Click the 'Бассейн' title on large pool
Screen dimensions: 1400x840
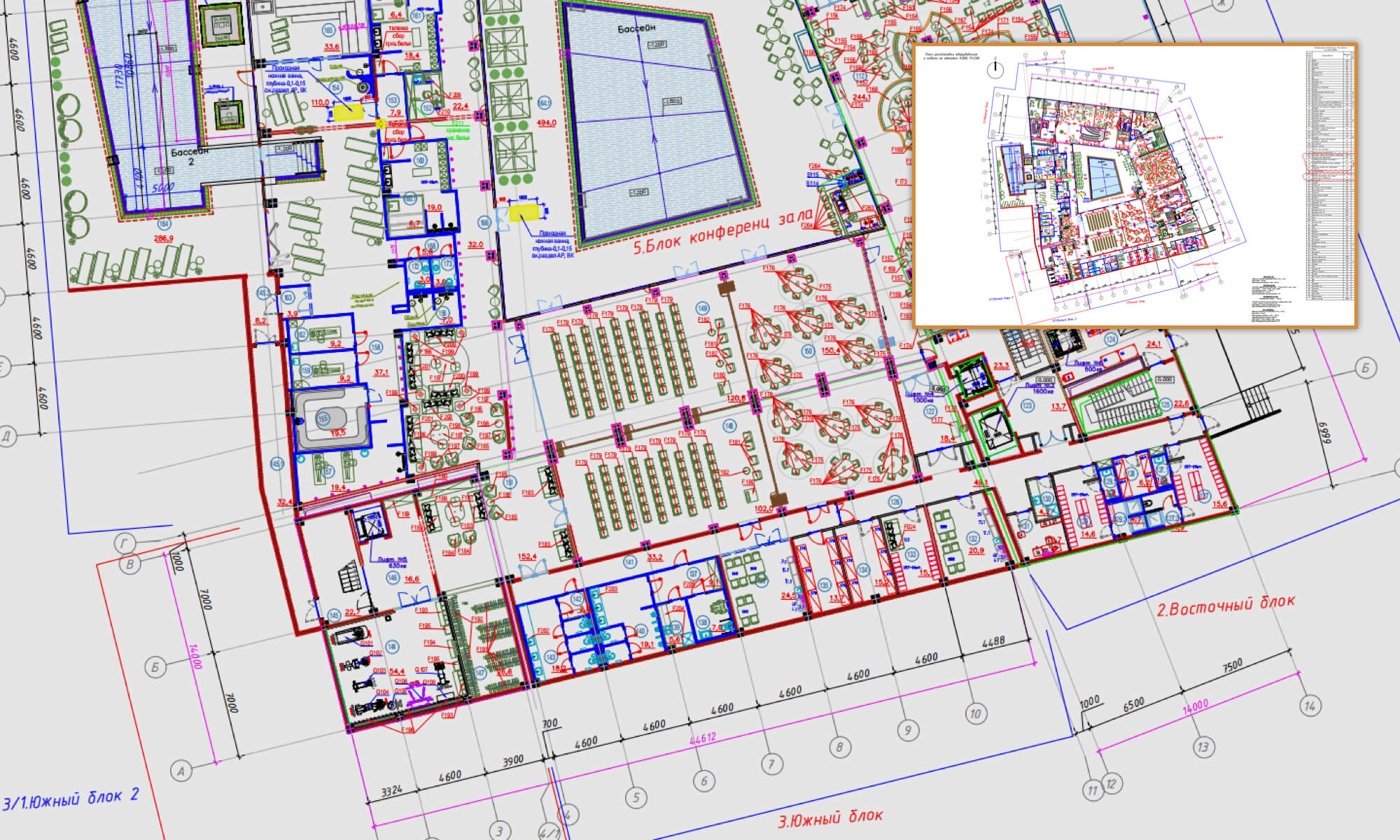pyautogui.click(x=637, y=29)
